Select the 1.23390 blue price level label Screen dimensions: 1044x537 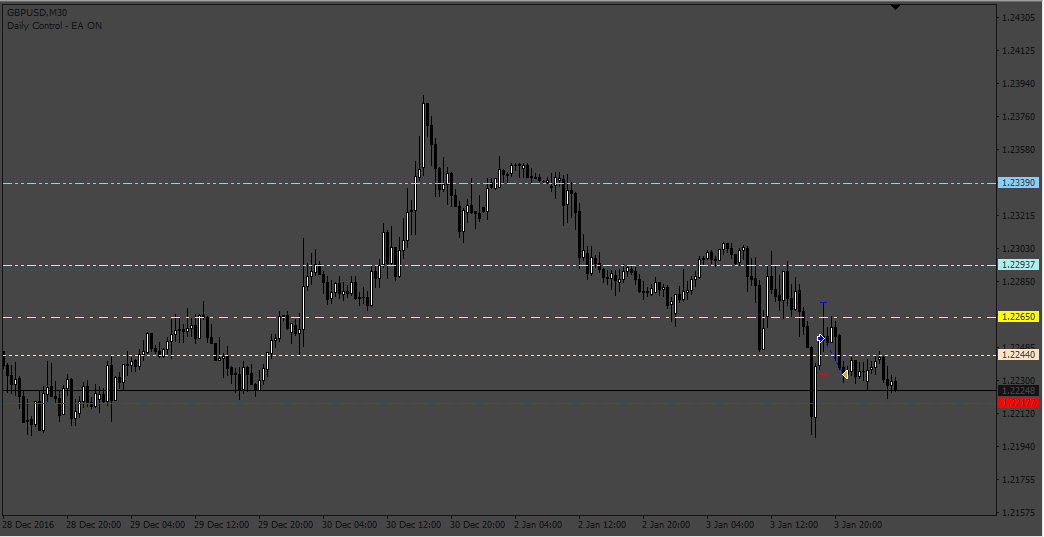[x=1018, y=183]
